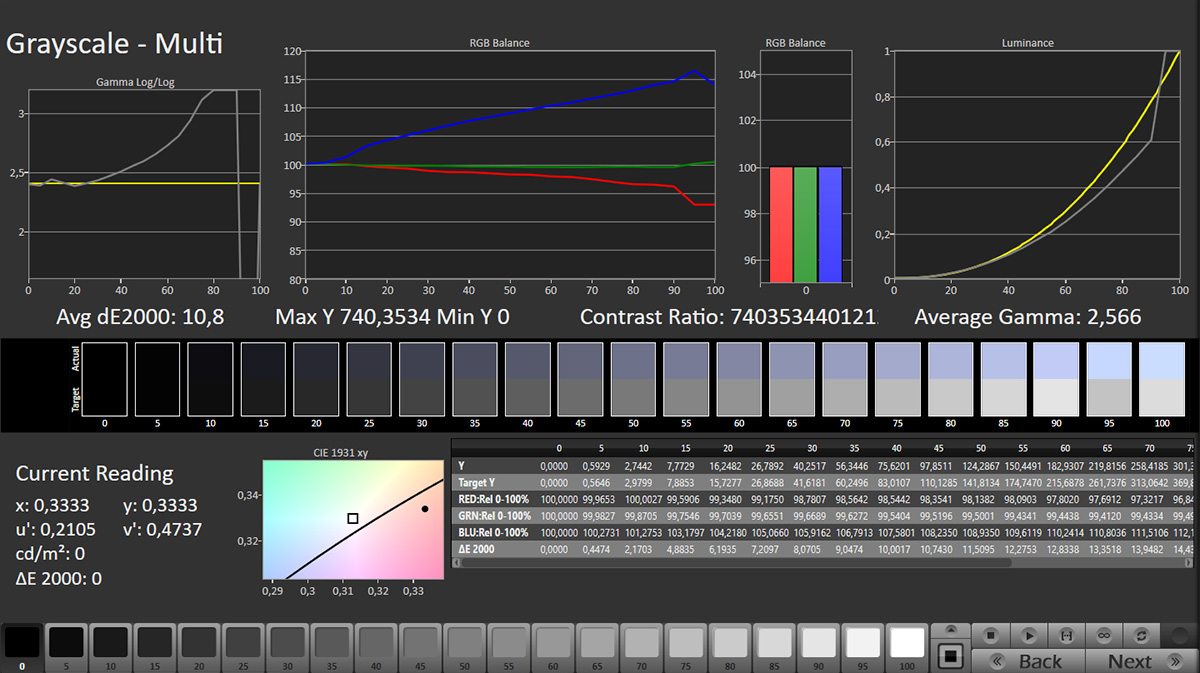Image resolution: width=1200 pixels, height=673 pixels.
Task: Click the current black pattern preview square
Action: [x=950, y=656]
